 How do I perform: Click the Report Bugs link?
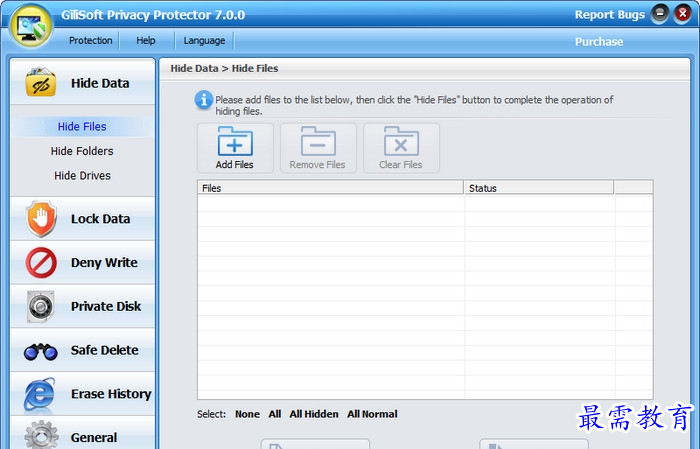(610, 15)
